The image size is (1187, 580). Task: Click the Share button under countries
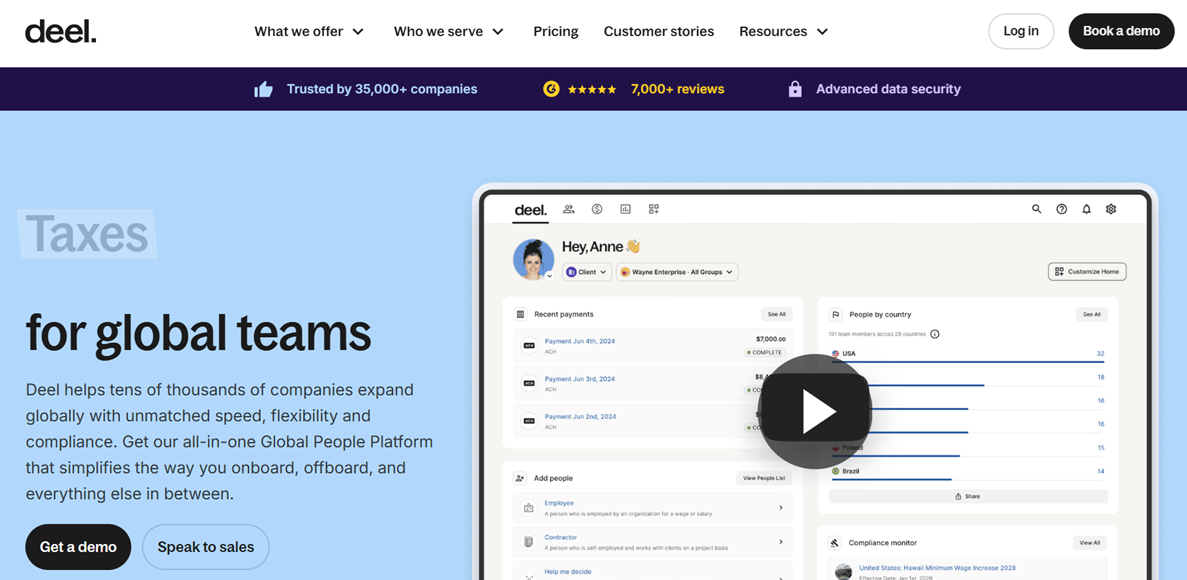point(967,497)
